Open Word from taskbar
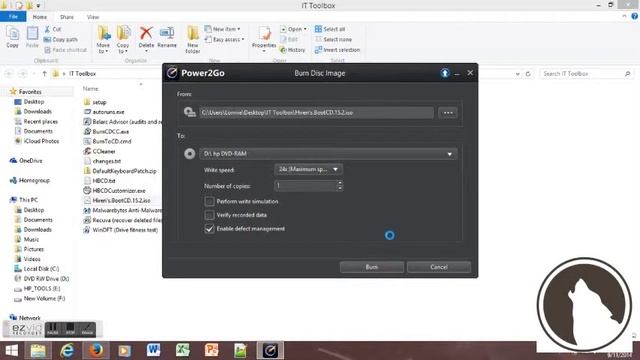Image resolution: width=640 pixels, height=360 pixels. (x=154, y=351)
